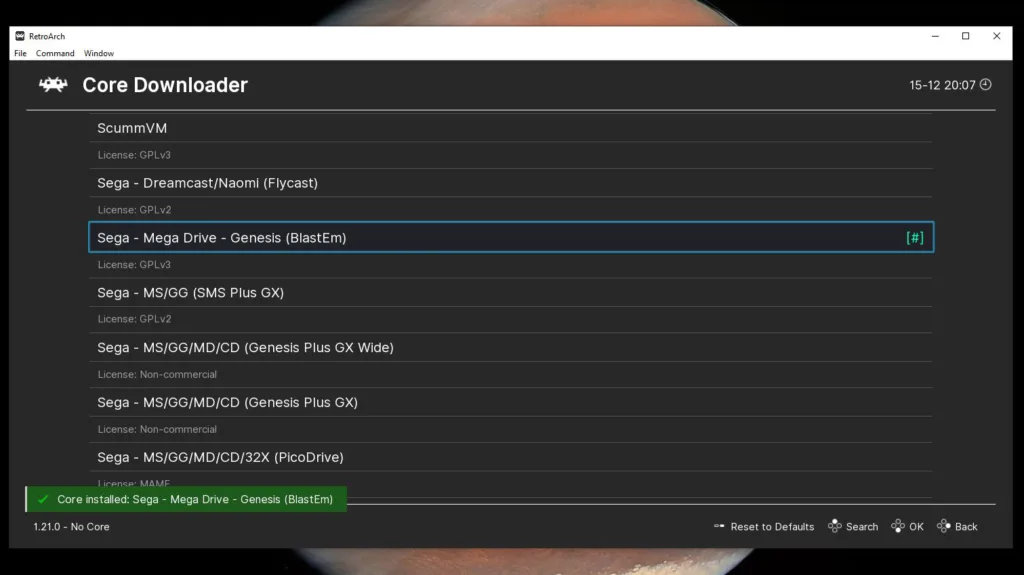This screenshot has width=1024, height=575.
Task: Click the Core Downloader heading
Action: (x=165, y=85)
